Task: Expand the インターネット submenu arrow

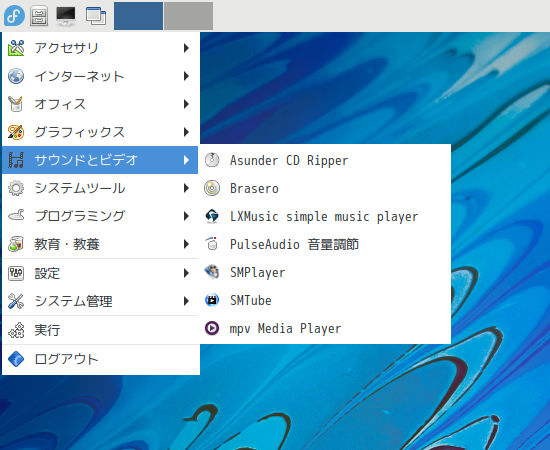Action: [x=186, y=76]
